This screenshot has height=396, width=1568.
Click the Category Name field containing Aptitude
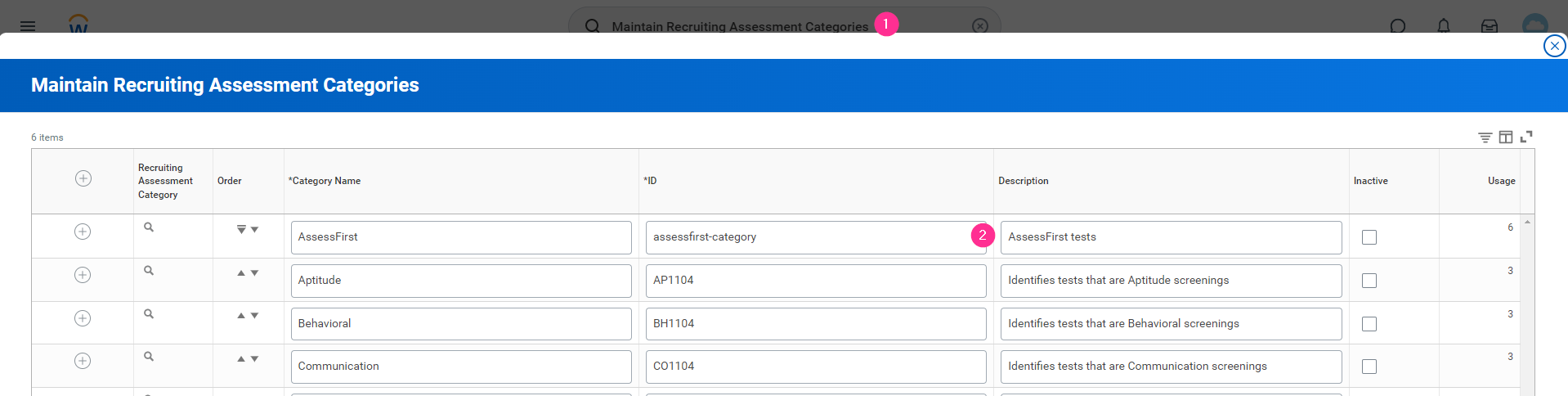(461, 281)
